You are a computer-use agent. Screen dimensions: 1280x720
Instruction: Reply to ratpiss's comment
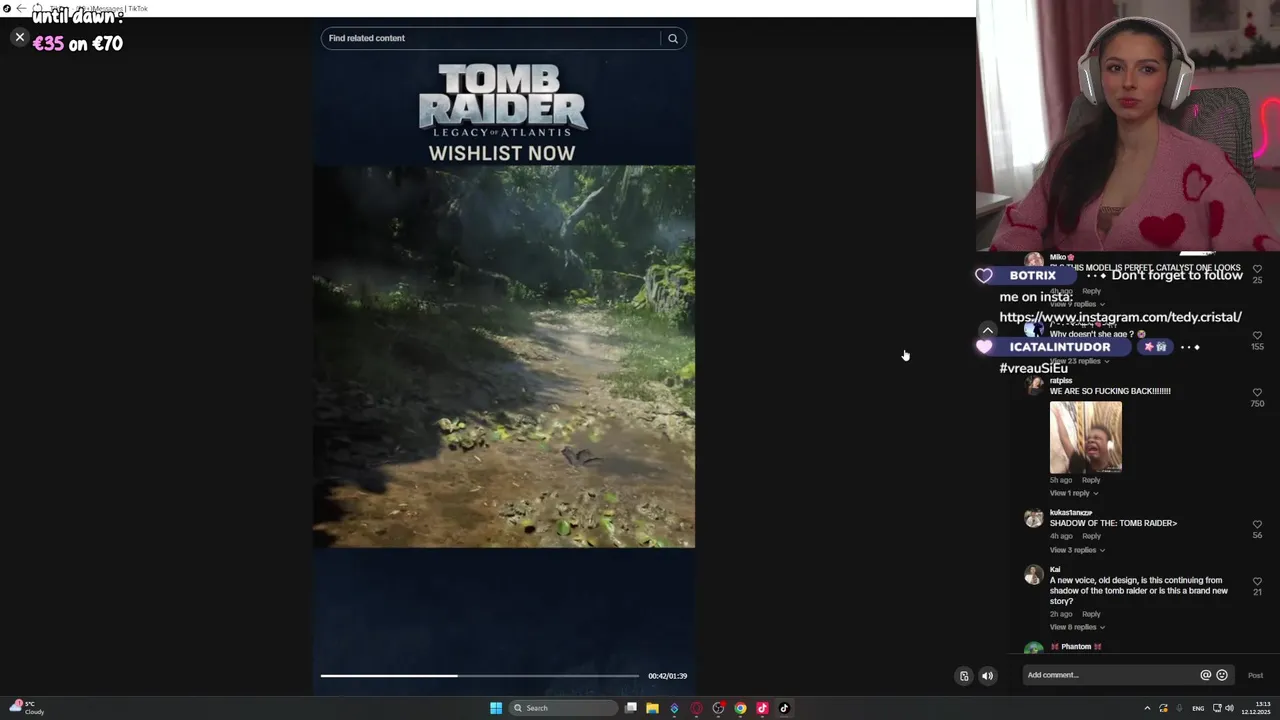pyautogui.click(x=1091, y=480)
